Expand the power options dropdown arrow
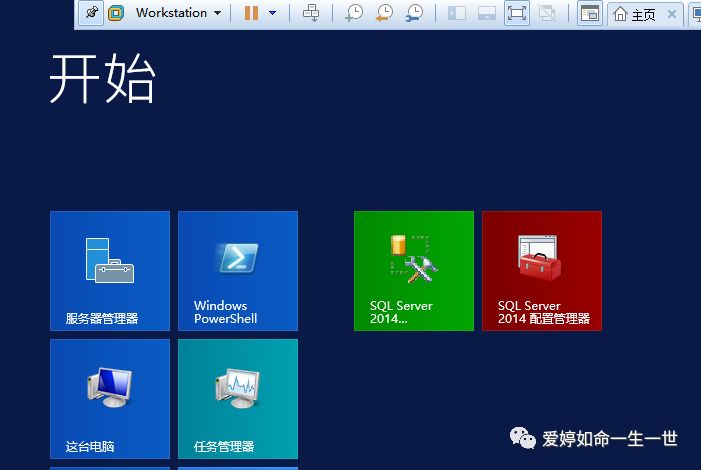This screenshot has width=701, height=470. (272, 13)
